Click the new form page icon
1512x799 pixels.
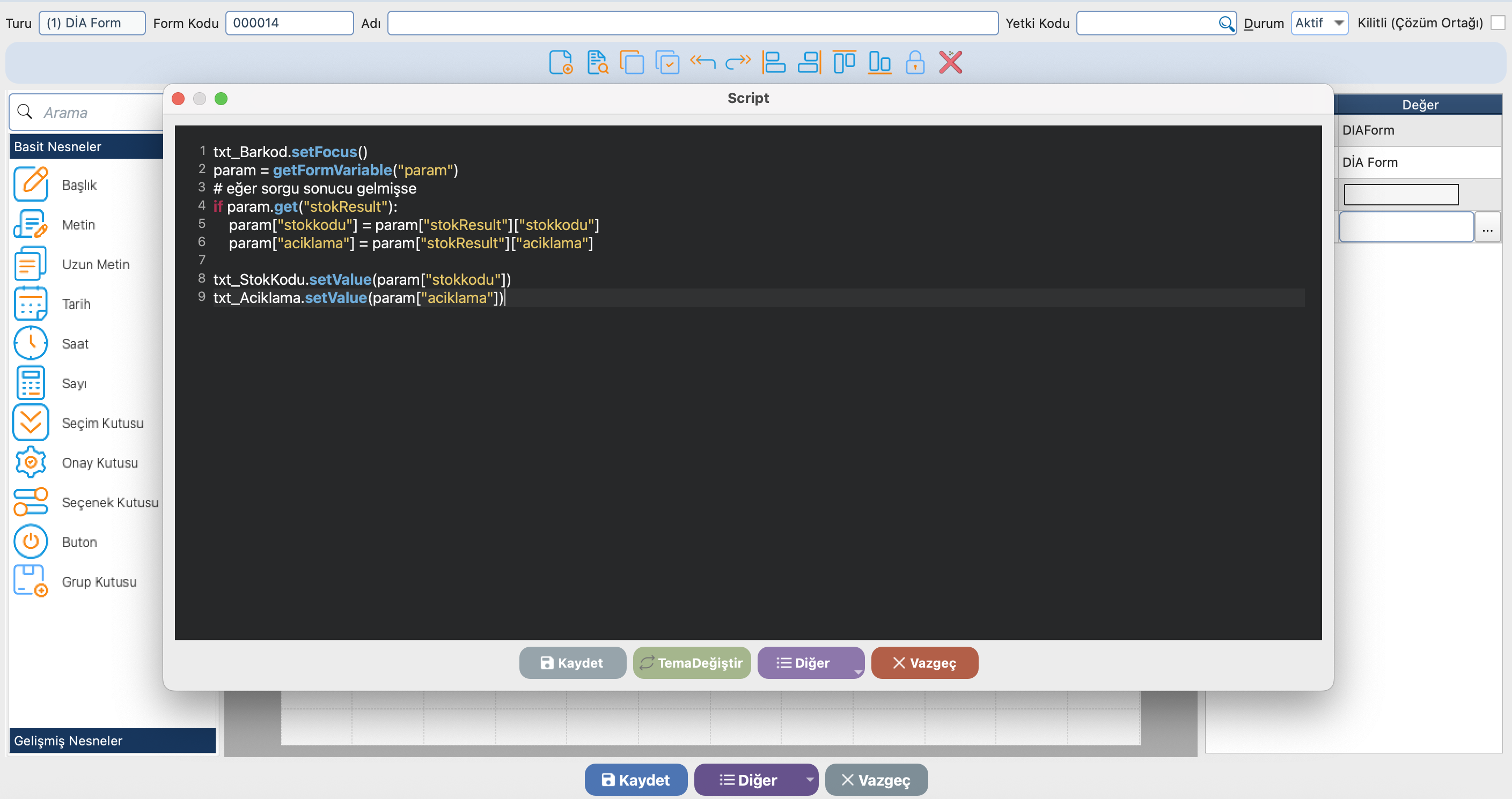click(x=561, y=62)
